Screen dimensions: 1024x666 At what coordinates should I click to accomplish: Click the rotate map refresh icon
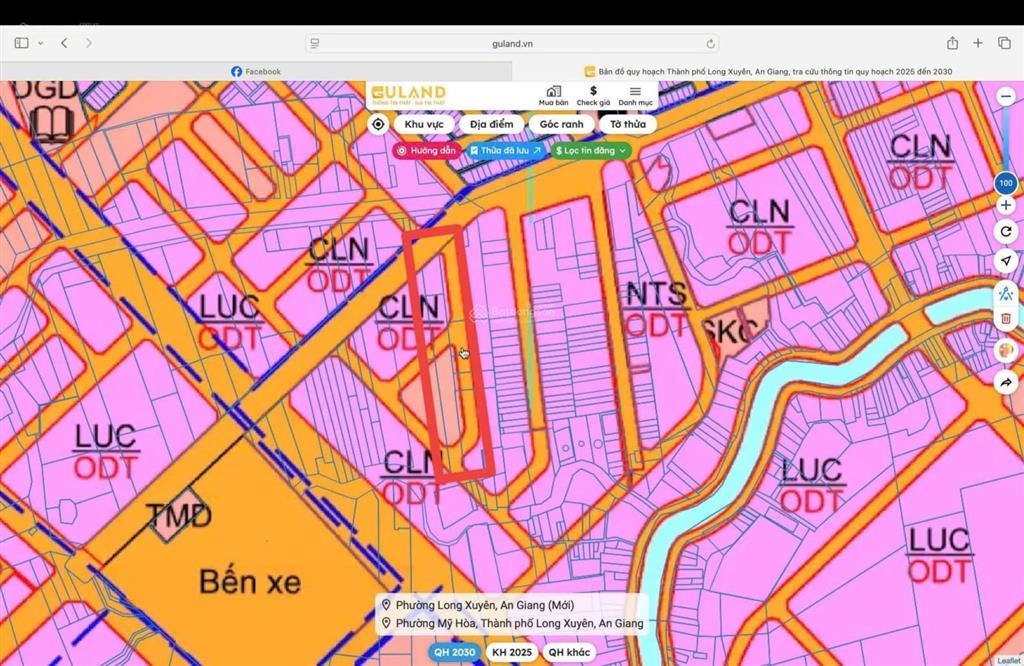tap(1005, 232)
